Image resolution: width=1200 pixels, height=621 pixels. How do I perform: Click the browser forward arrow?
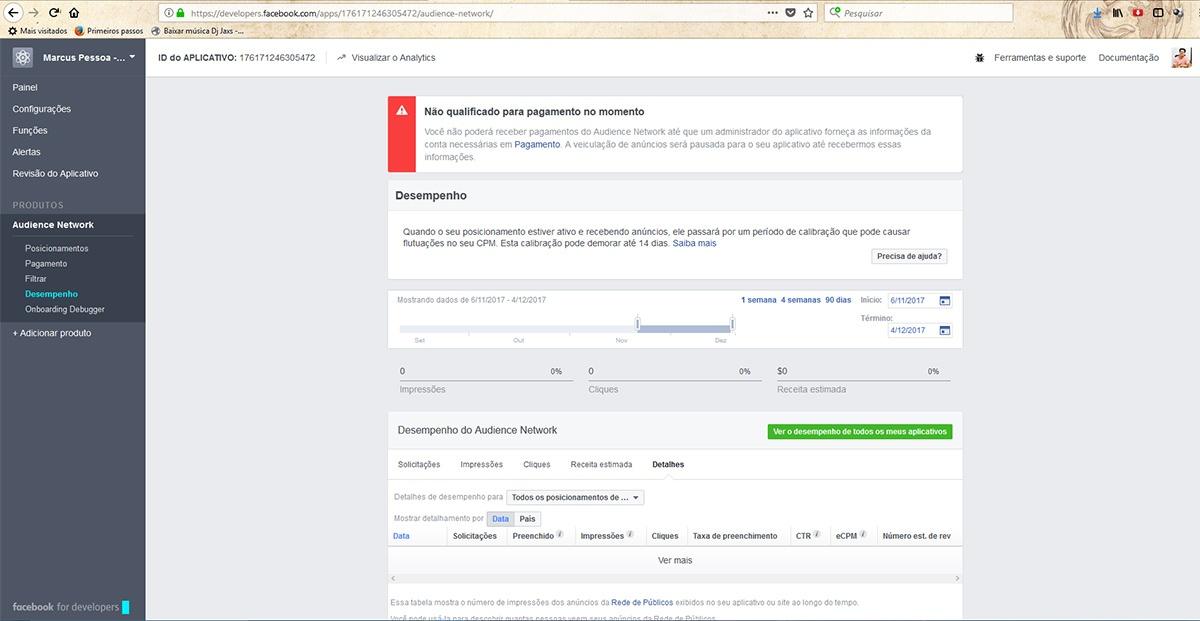coord(34,13)
